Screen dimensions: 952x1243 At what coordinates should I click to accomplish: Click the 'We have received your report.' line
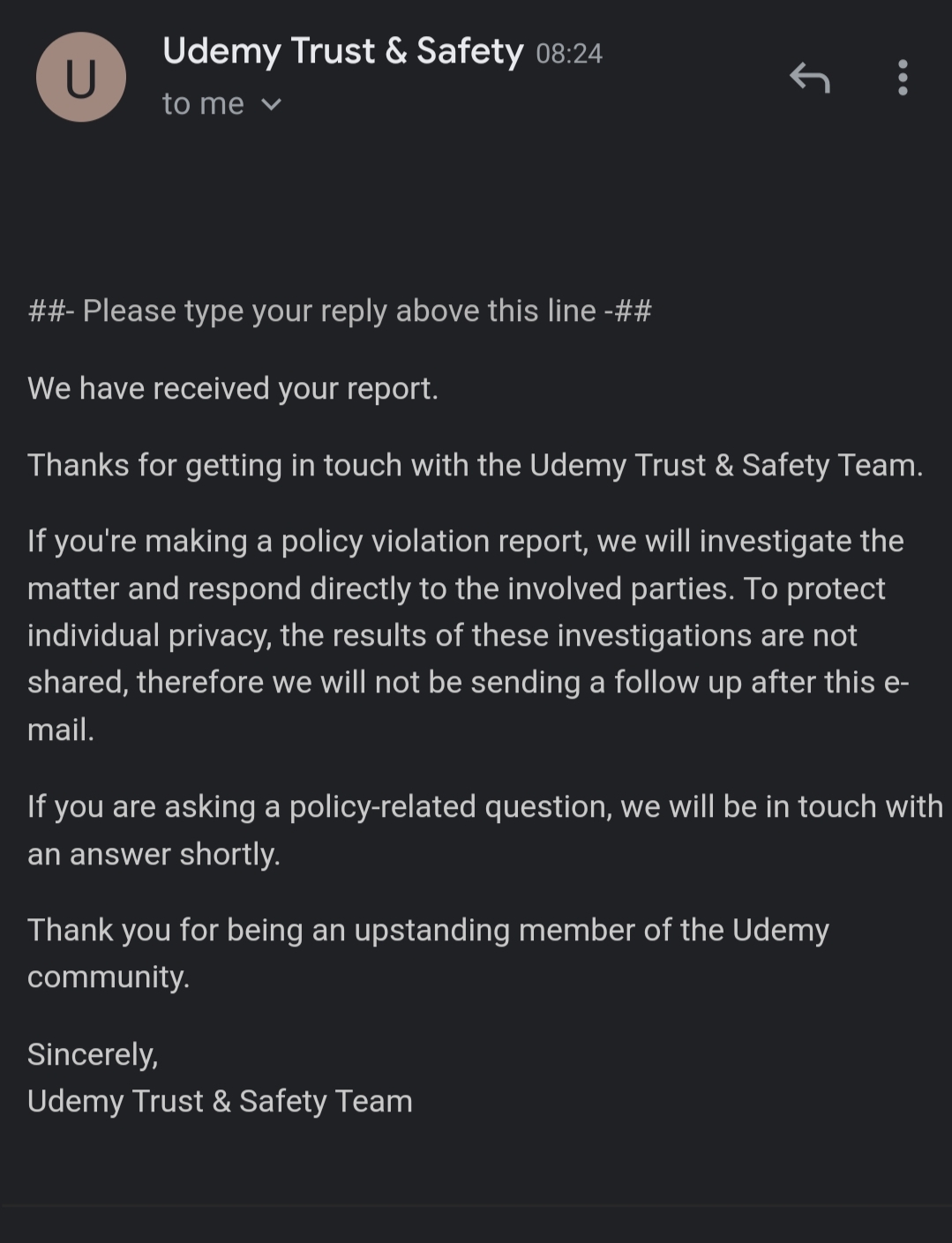coord(233,388)
